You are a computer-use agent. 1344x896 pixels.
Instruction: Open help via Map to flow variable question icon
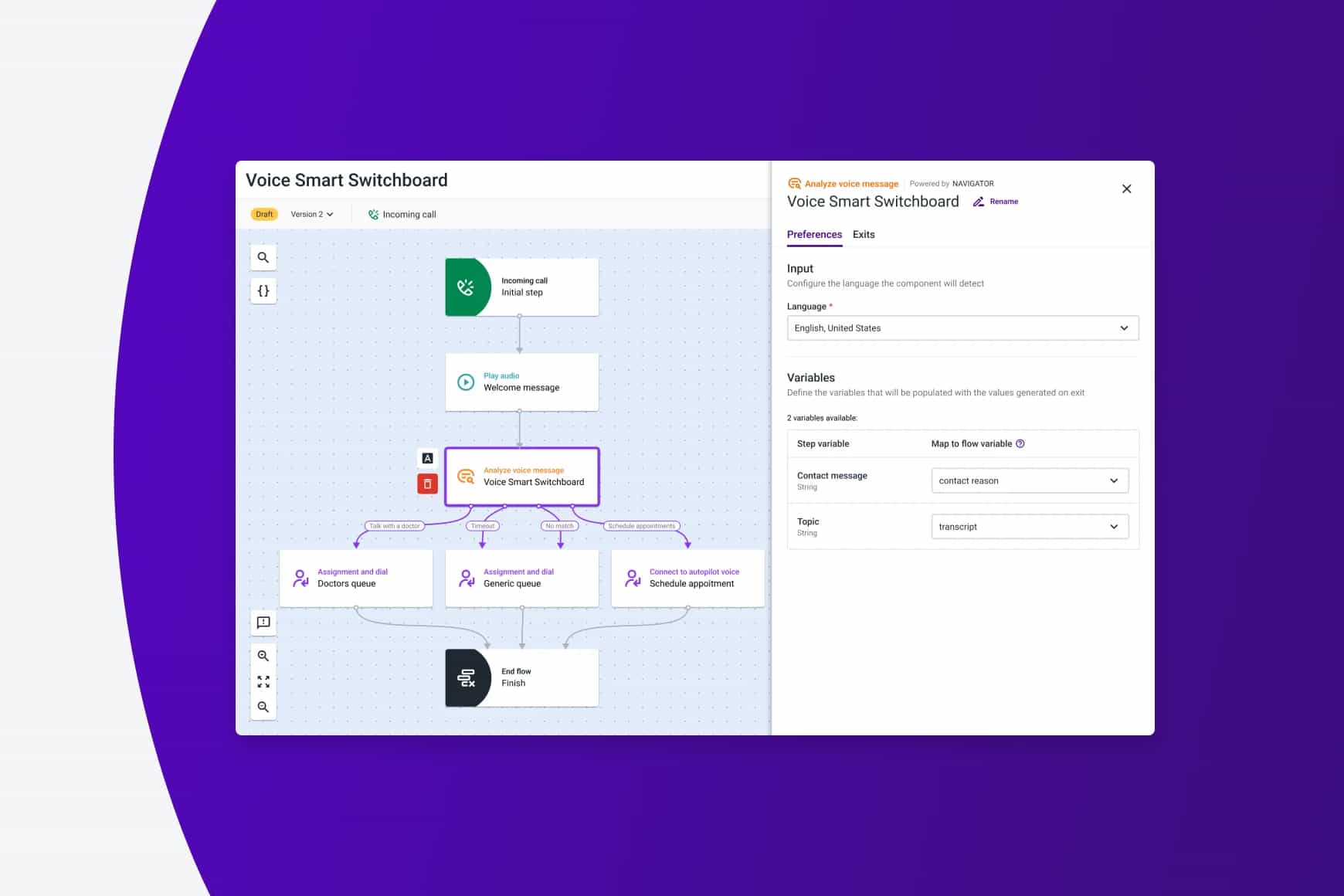tap(1020, 443)
